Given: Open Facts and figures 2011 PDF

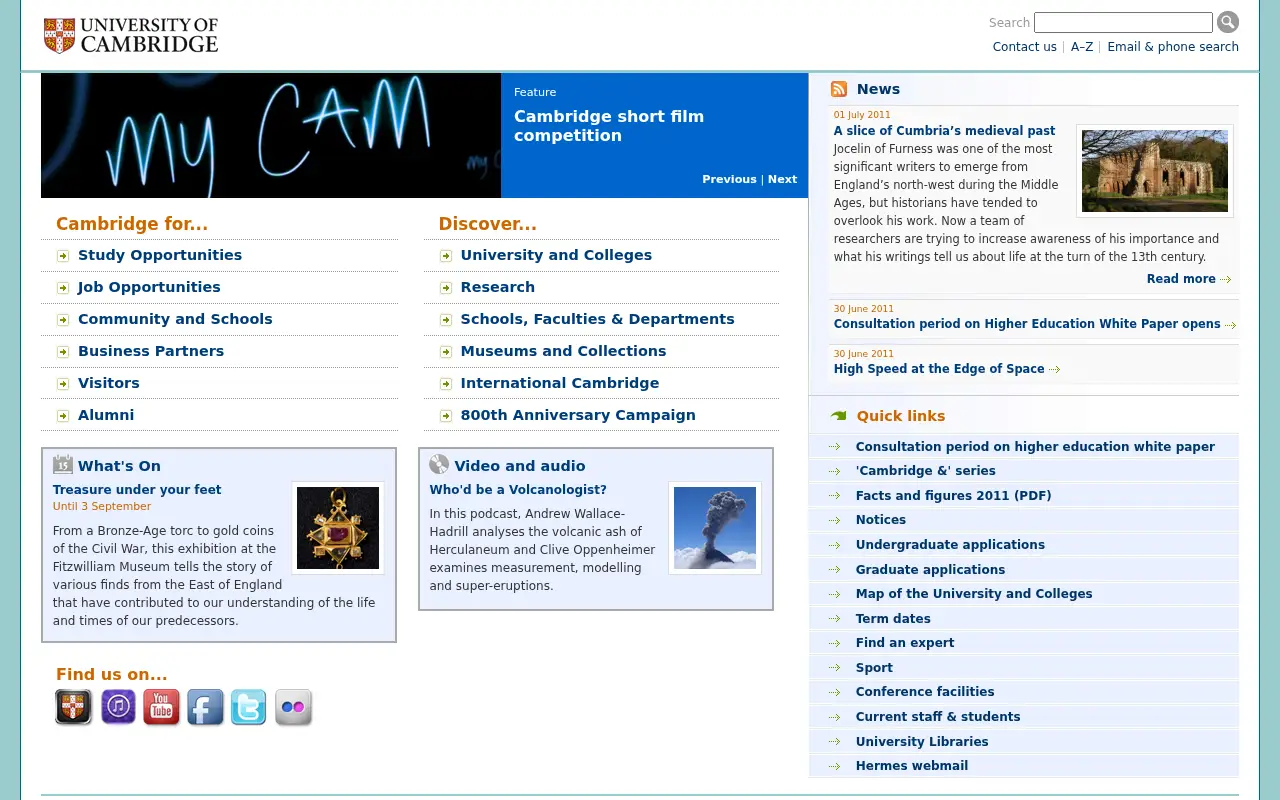Looking at the screenshot, I should coord(954,496).
